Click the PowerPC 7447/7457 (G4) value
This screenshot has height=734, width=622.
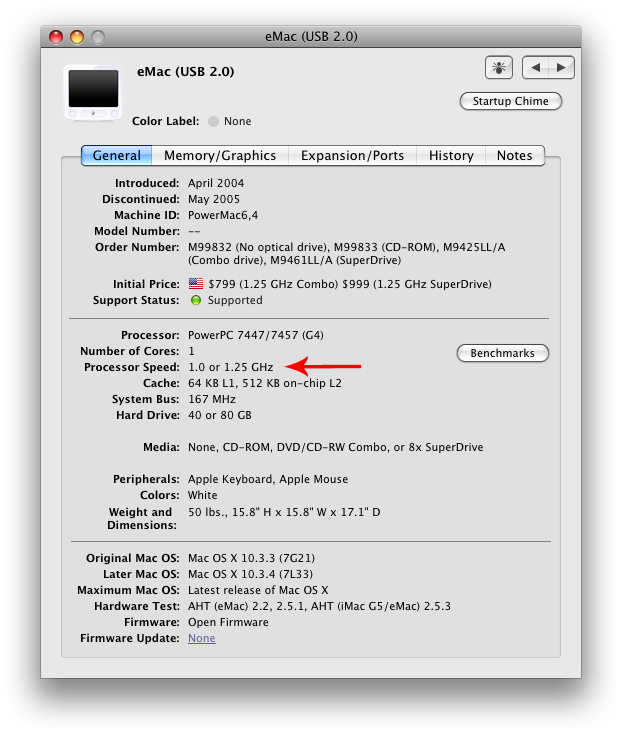pyautogui.click(x=256, y=335)
